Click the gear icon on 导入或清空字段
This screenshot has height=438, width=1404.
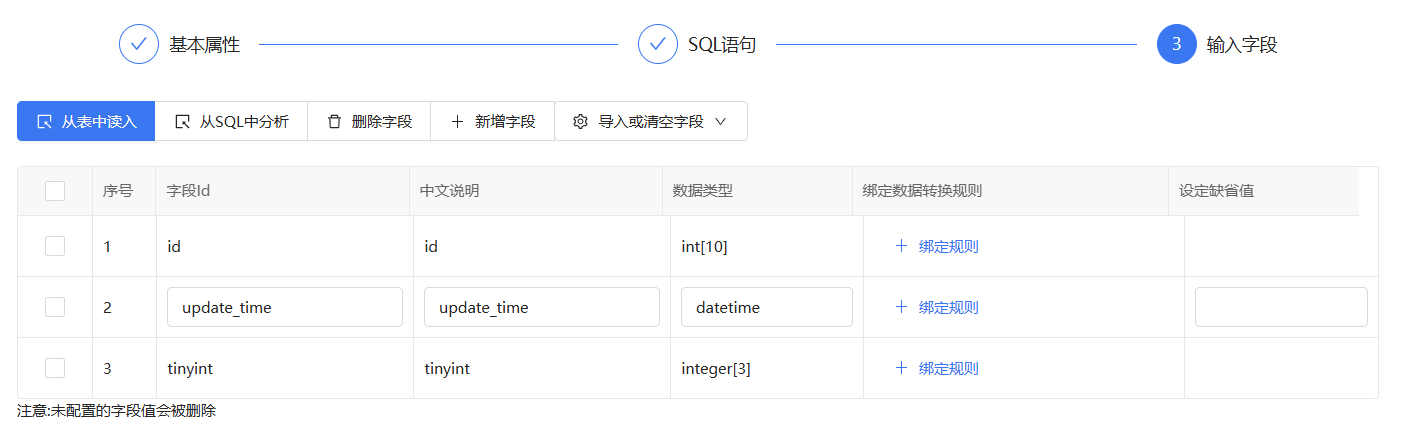click(580, 121)
